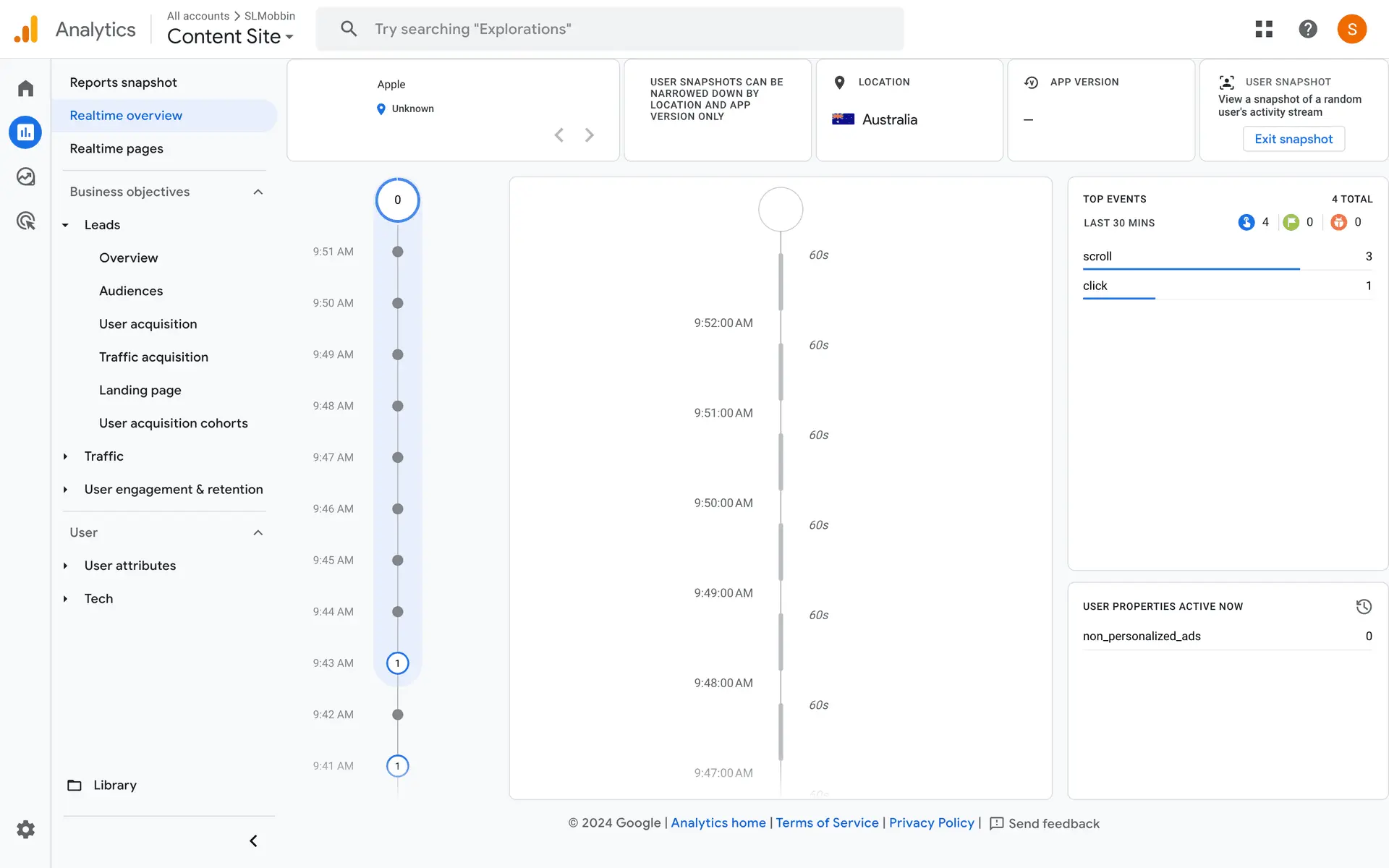
Task: Click the user properties history icon
Action: pyautogui.click(x=1363, y=606)
